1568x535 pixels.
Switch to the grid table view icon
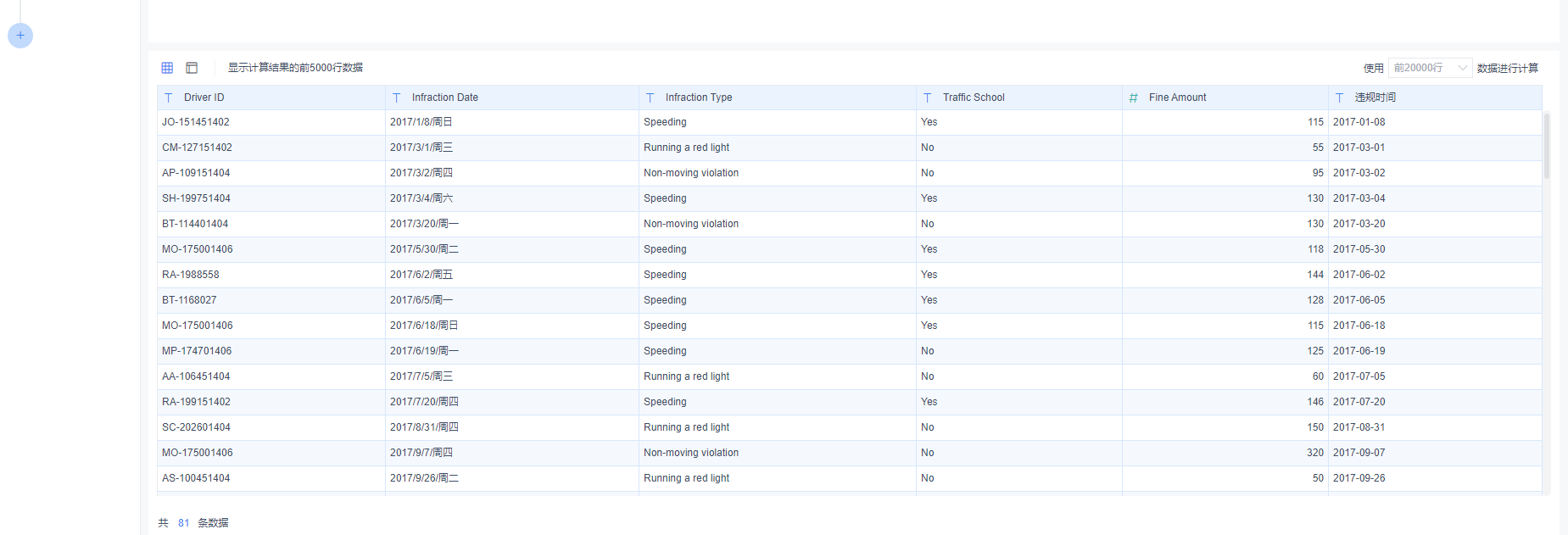[167, 68]
